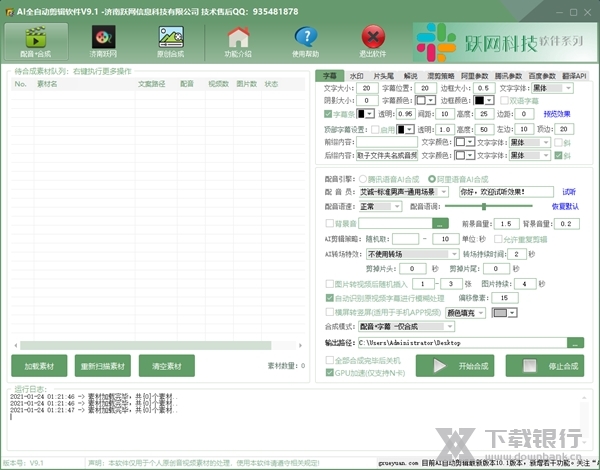The image size is (600, 470).
Task: Browse for background music file
Action: coord(440,224)
